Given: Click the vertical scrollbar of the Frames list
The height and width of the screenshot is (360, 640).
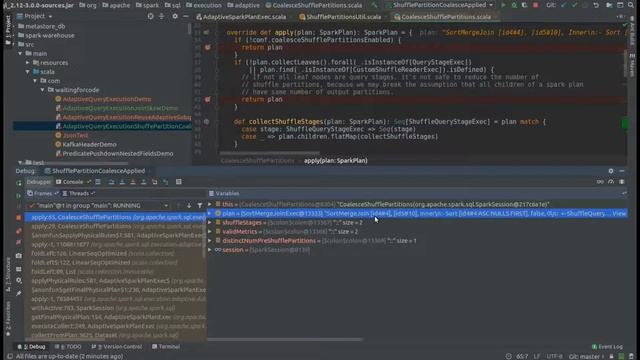Looking at the screenshot, I should tap(204, 237).
